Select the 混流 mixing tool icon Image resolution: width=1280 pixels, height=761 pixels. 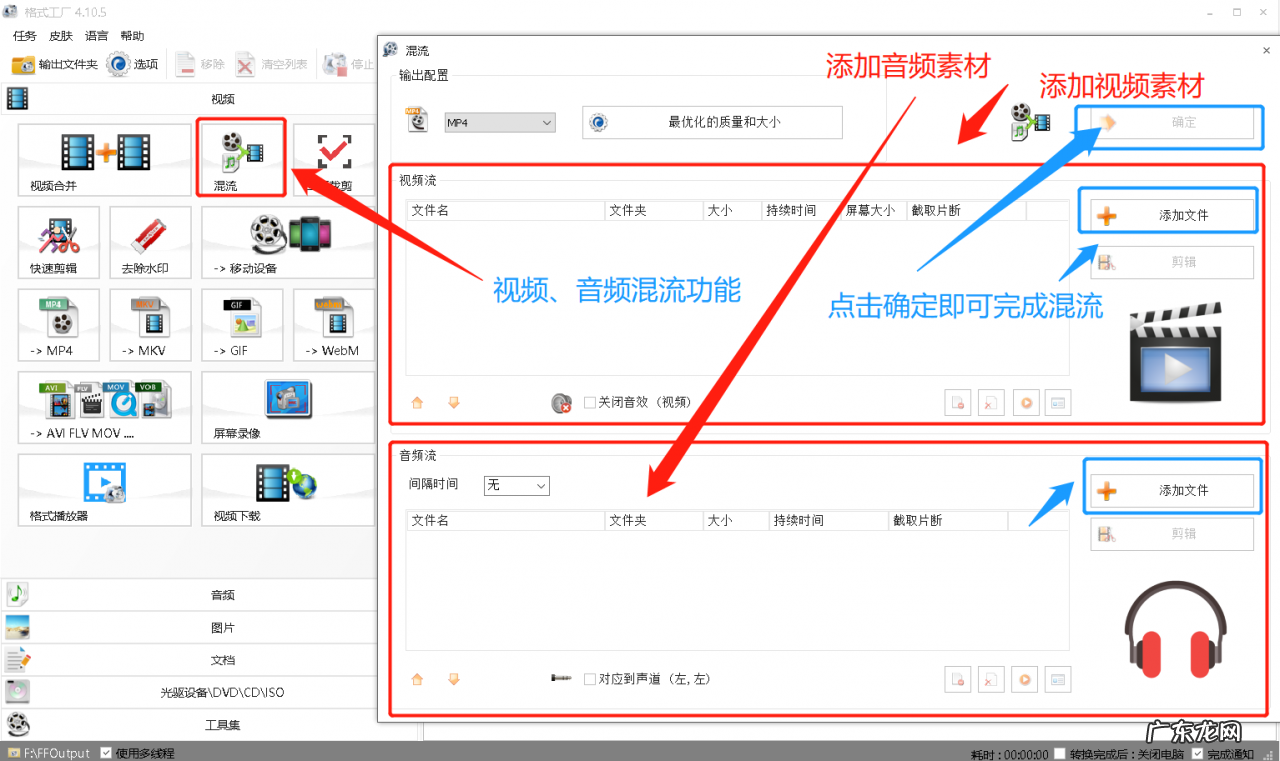[x=240, y=157]
